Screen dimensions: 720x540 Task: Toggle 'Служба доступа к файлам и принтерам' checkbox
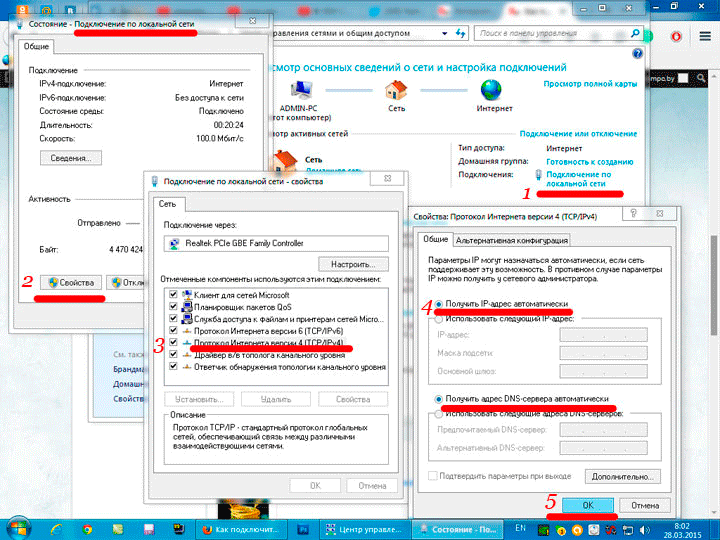coord(173,318)
